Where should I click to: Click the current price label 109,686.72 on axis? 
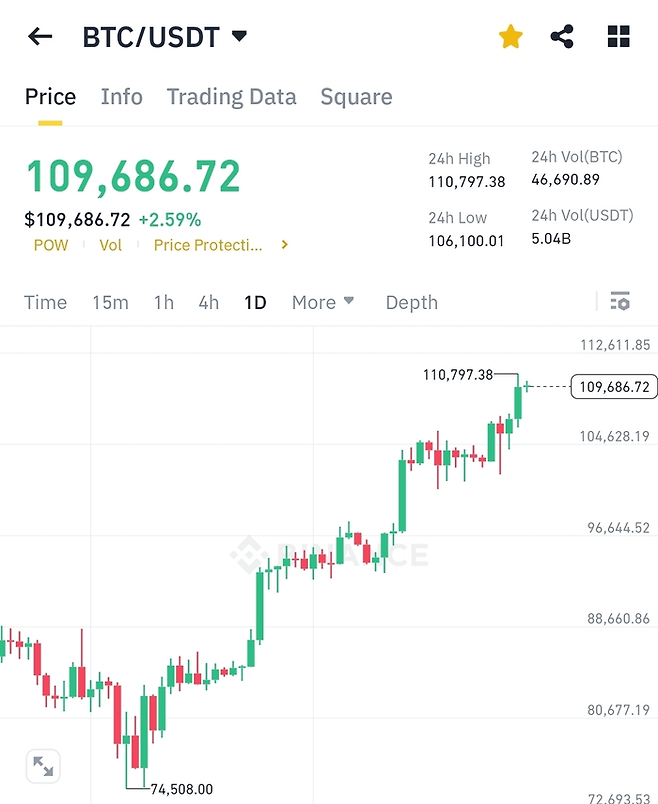(x=611, y=386)
